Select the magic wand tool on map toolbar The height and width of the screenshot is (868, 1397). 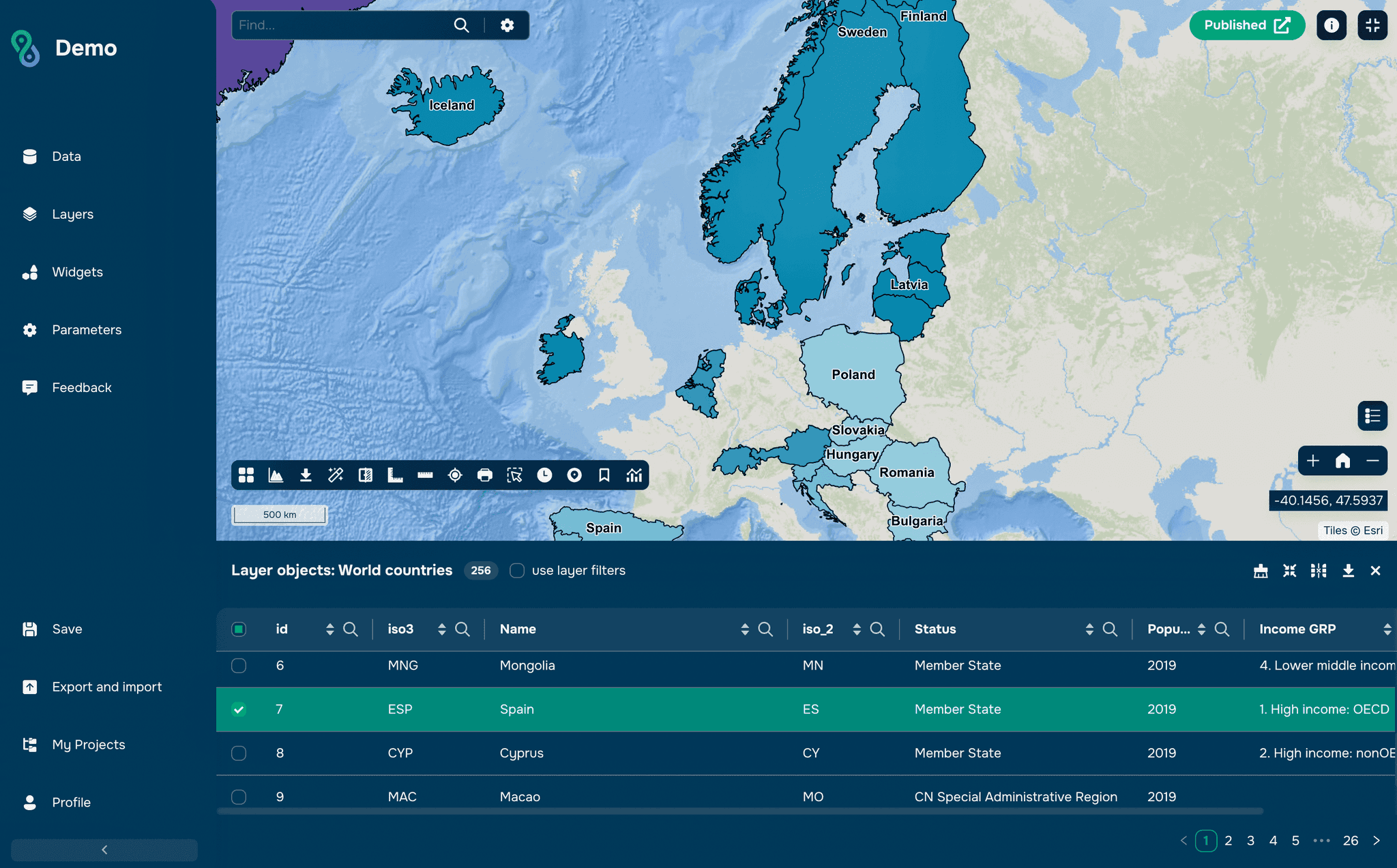(335, 475)
